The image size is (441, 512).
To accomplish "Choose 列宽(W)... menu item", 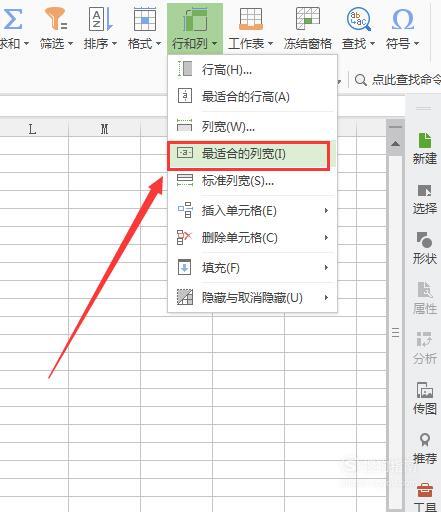I will [252, 126].
